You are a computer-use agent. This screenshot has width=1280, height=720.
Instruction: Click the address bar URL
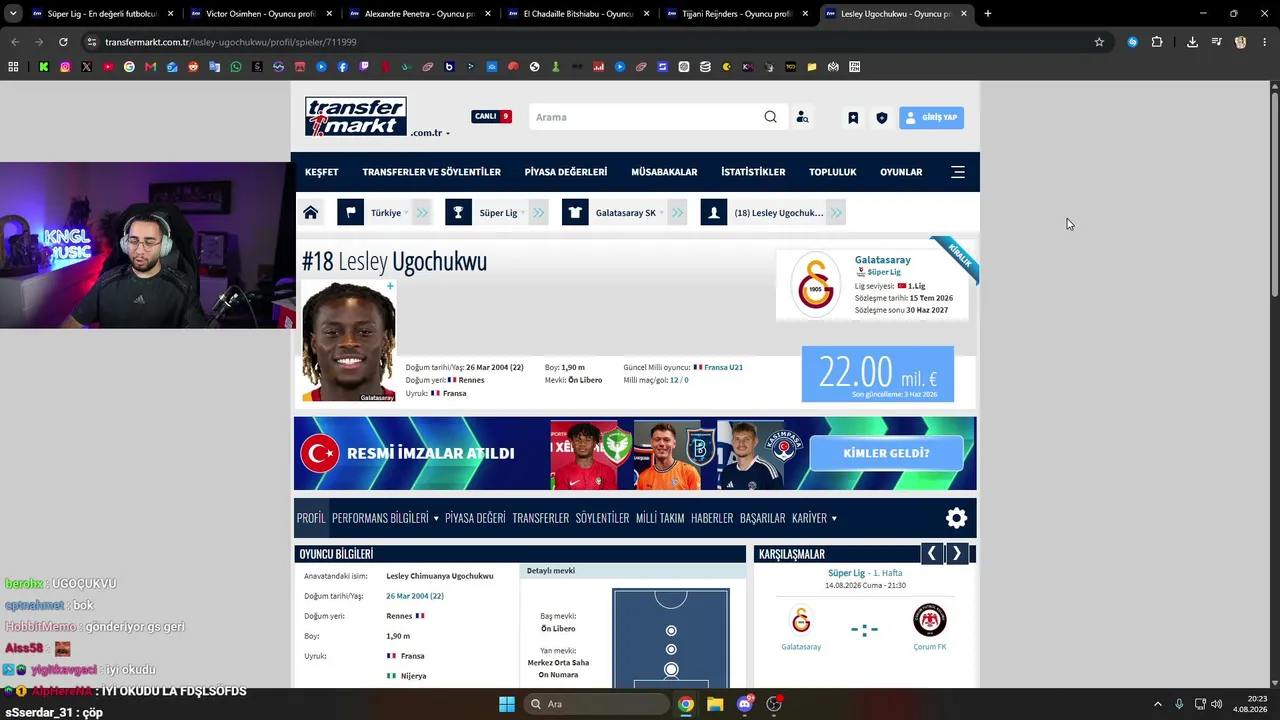(x=231, y=42)
